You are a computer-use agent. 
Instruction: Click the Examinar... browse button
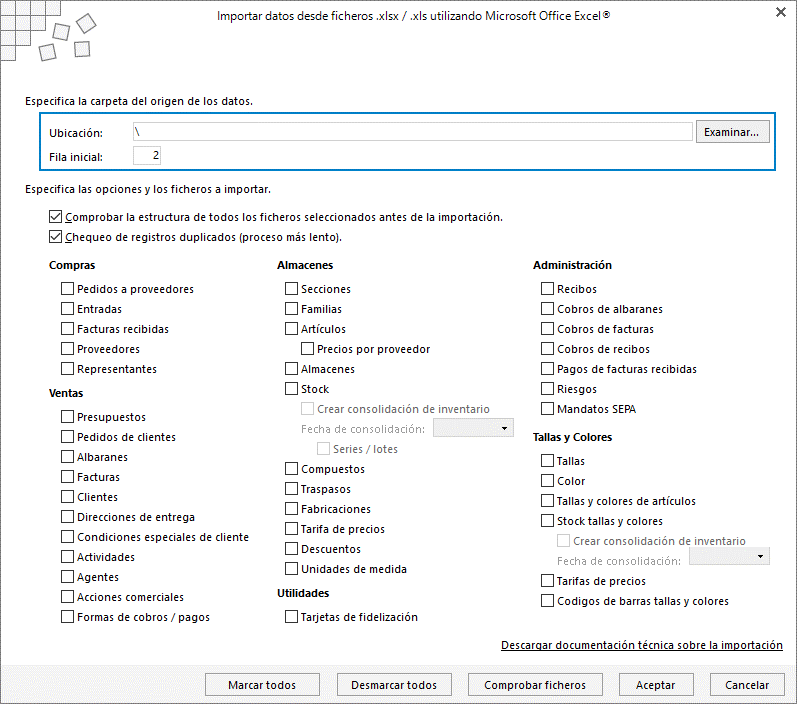click(x=732, y=132)
